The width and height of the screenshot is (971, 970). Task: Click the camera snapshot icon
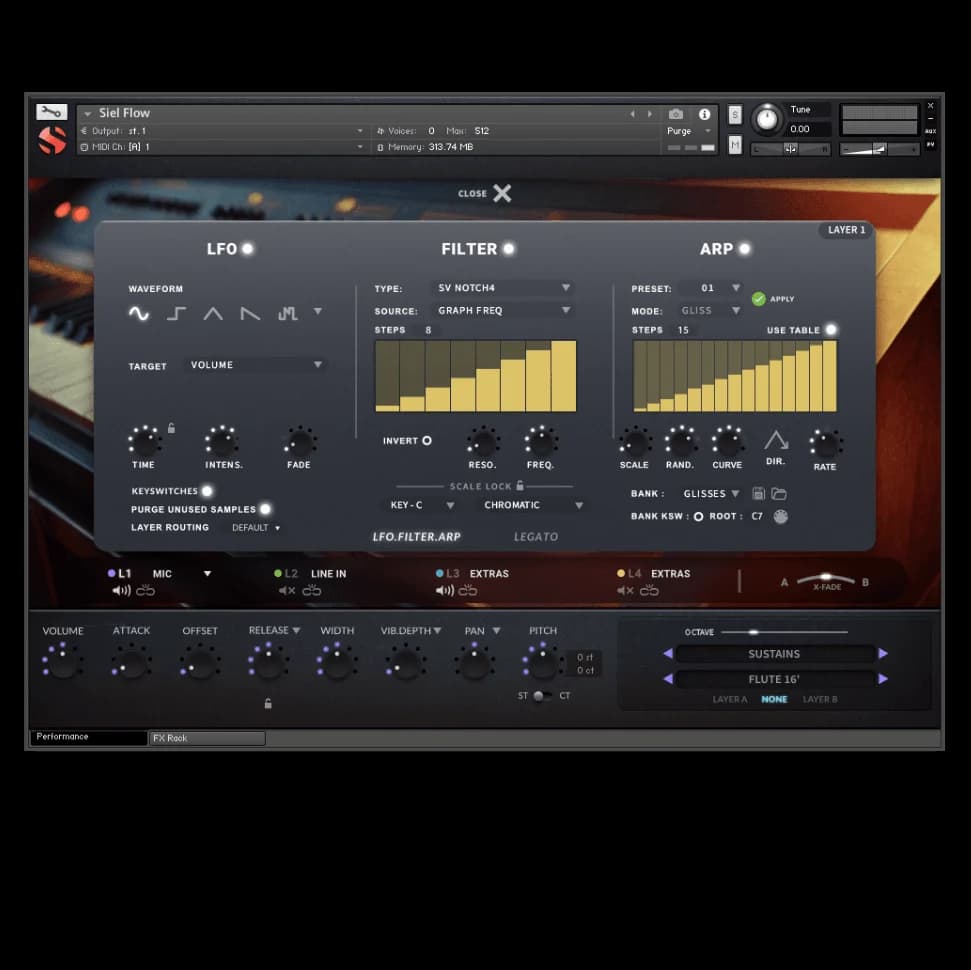pyautogui.click(x=676, y=115)
